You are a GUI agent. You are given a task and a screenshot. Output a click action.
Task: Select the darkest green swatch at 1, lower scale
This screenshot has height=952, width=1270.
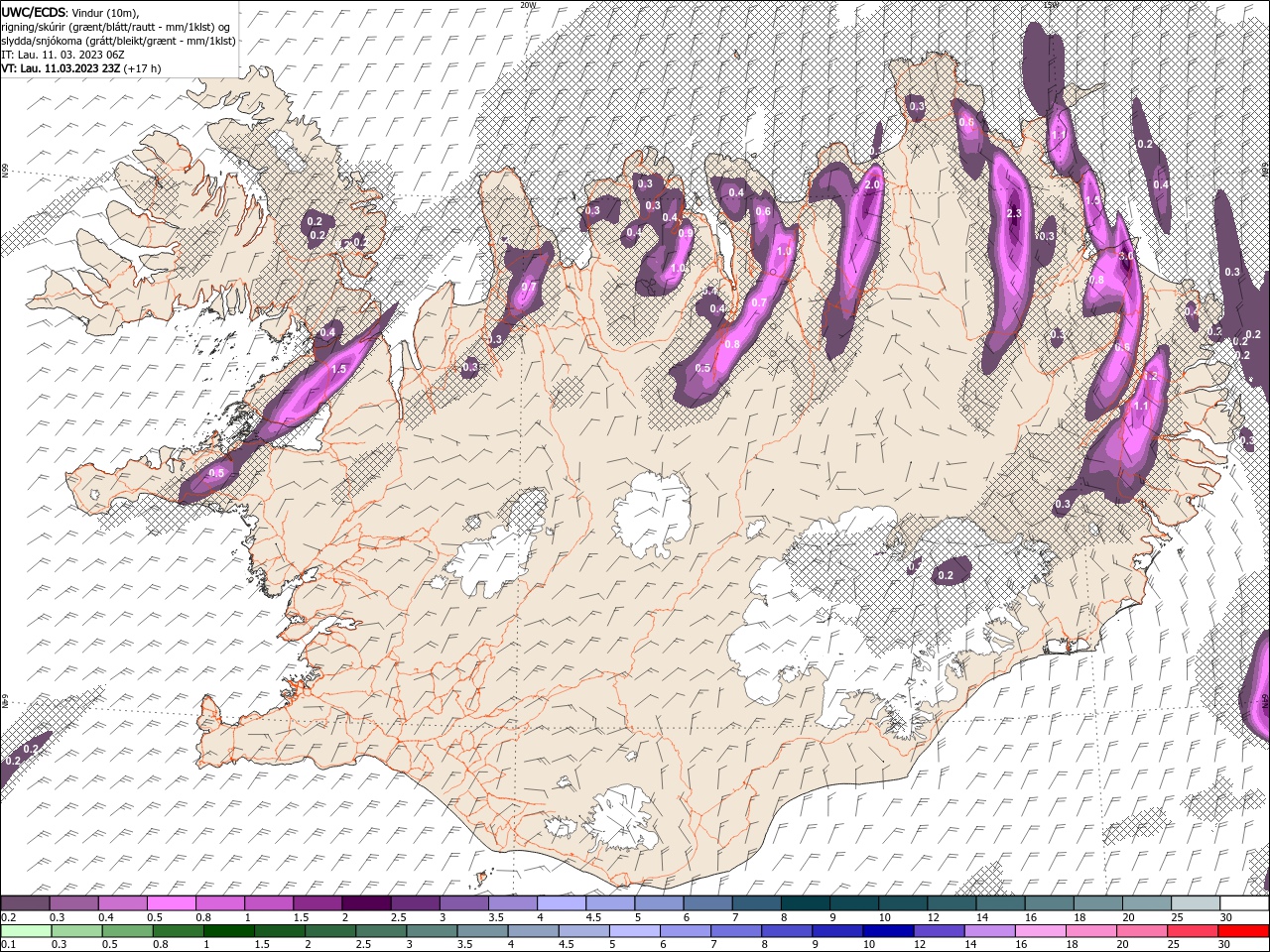228,931
